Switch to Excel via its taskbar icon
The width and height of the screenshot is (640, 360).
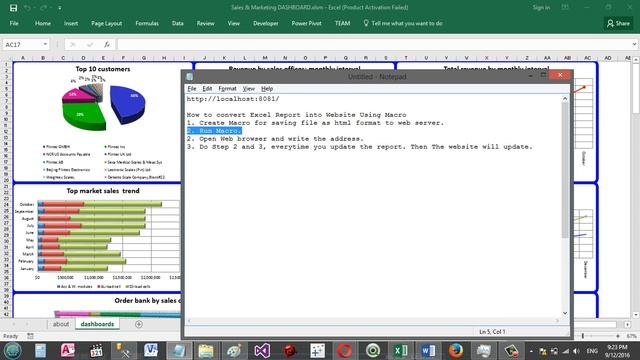pos(400,351)
